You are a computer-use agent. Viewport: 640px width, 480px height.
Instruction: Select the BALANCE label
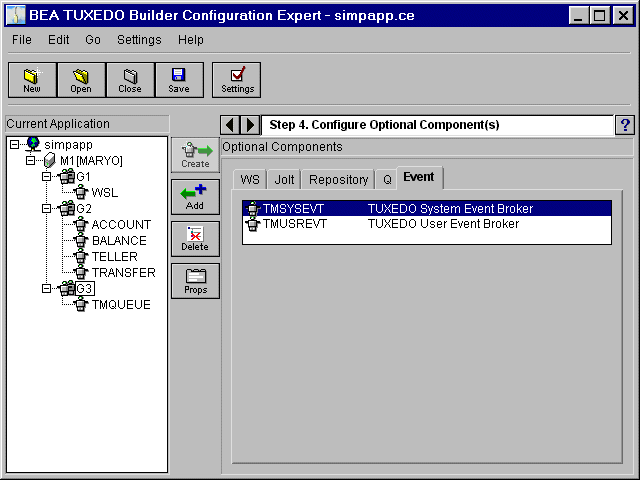pyautogui.click(x=119, y=240)
